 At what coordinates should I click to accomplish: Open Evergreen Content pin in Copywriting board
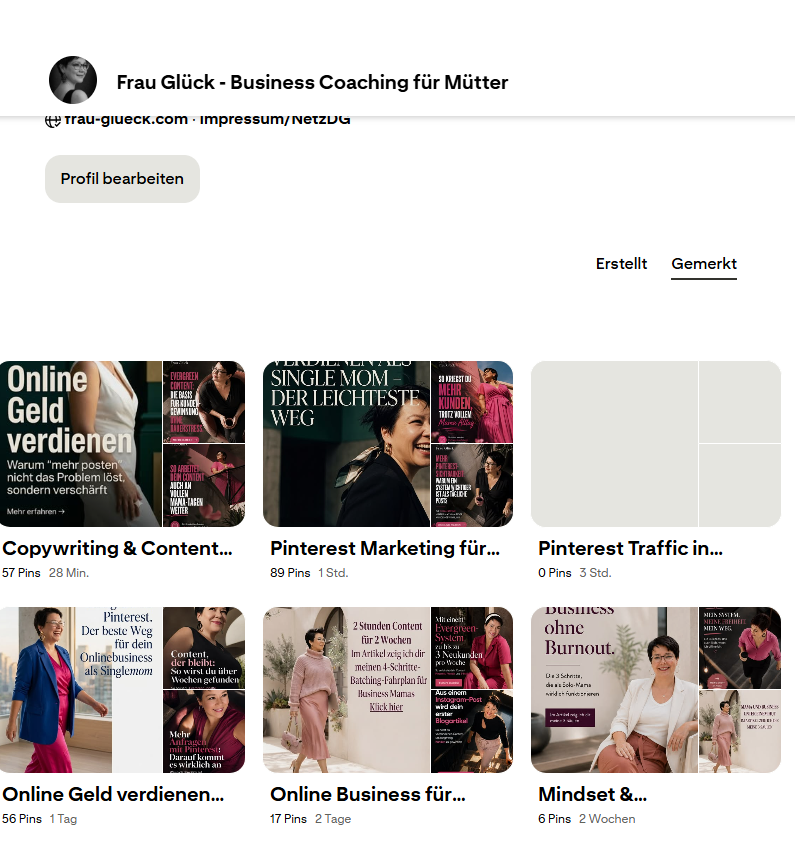point(204,402)
